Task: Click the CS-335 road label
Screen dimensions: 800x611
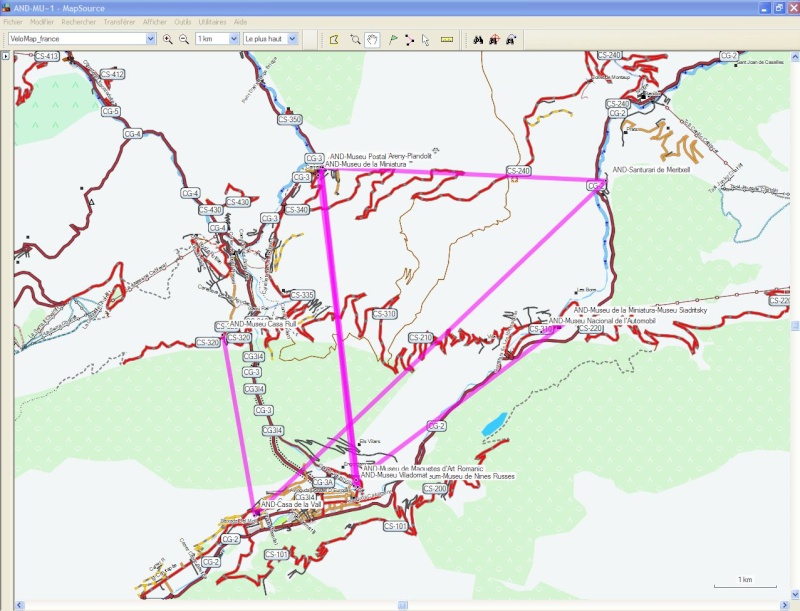Action: click(302, 295)
